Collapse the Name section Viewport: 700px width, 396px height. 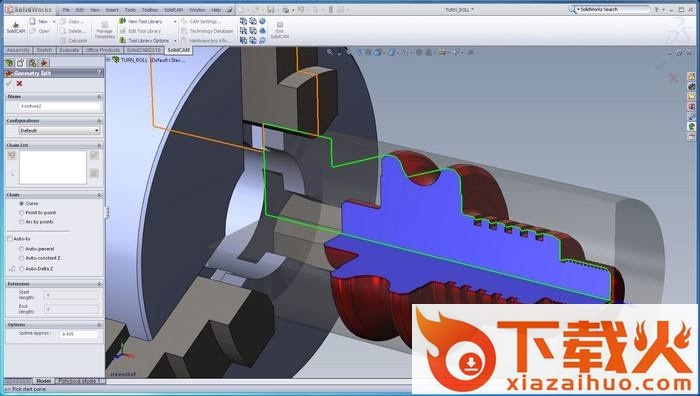[99, 96]
